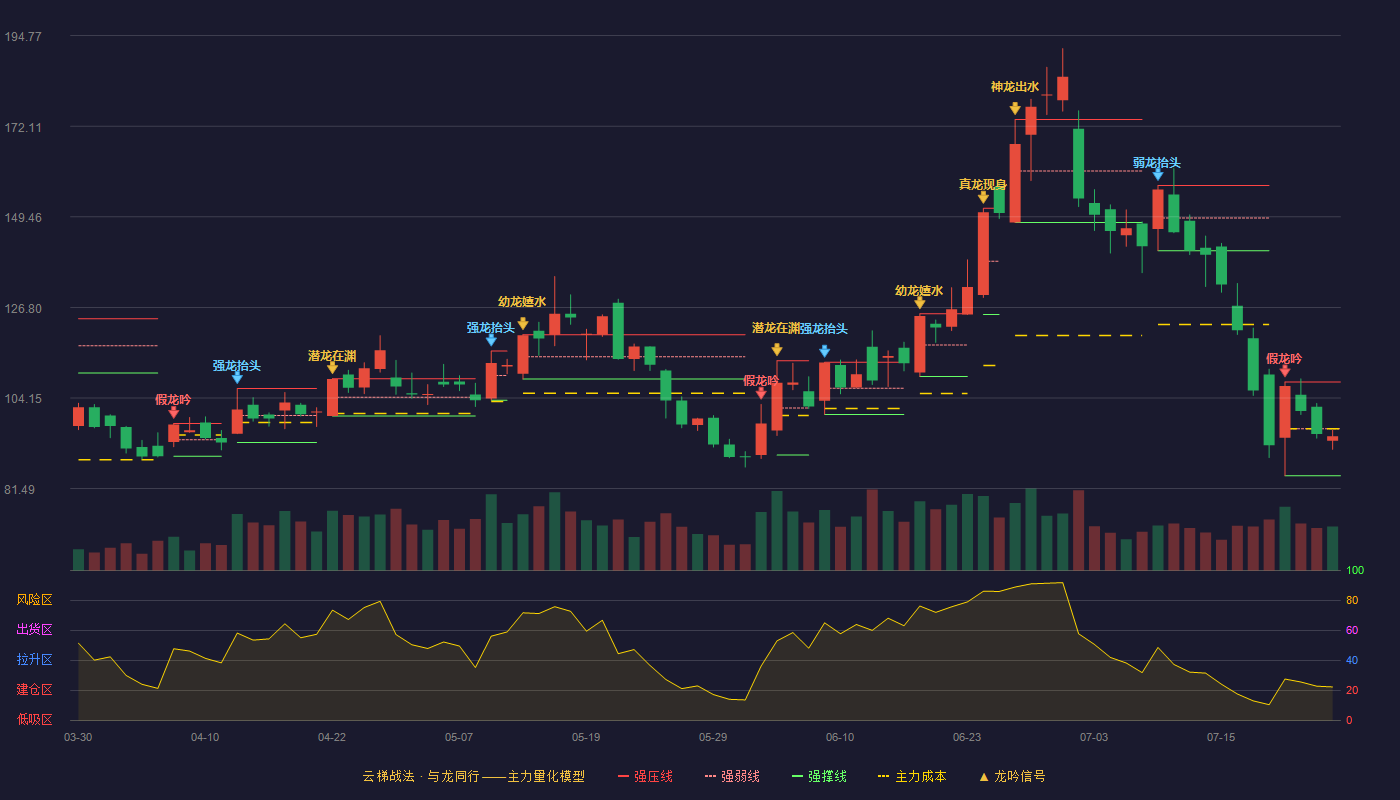Click the 126.80 price axis label
This screenshot has width=1400, height=800.
point(23,309)
